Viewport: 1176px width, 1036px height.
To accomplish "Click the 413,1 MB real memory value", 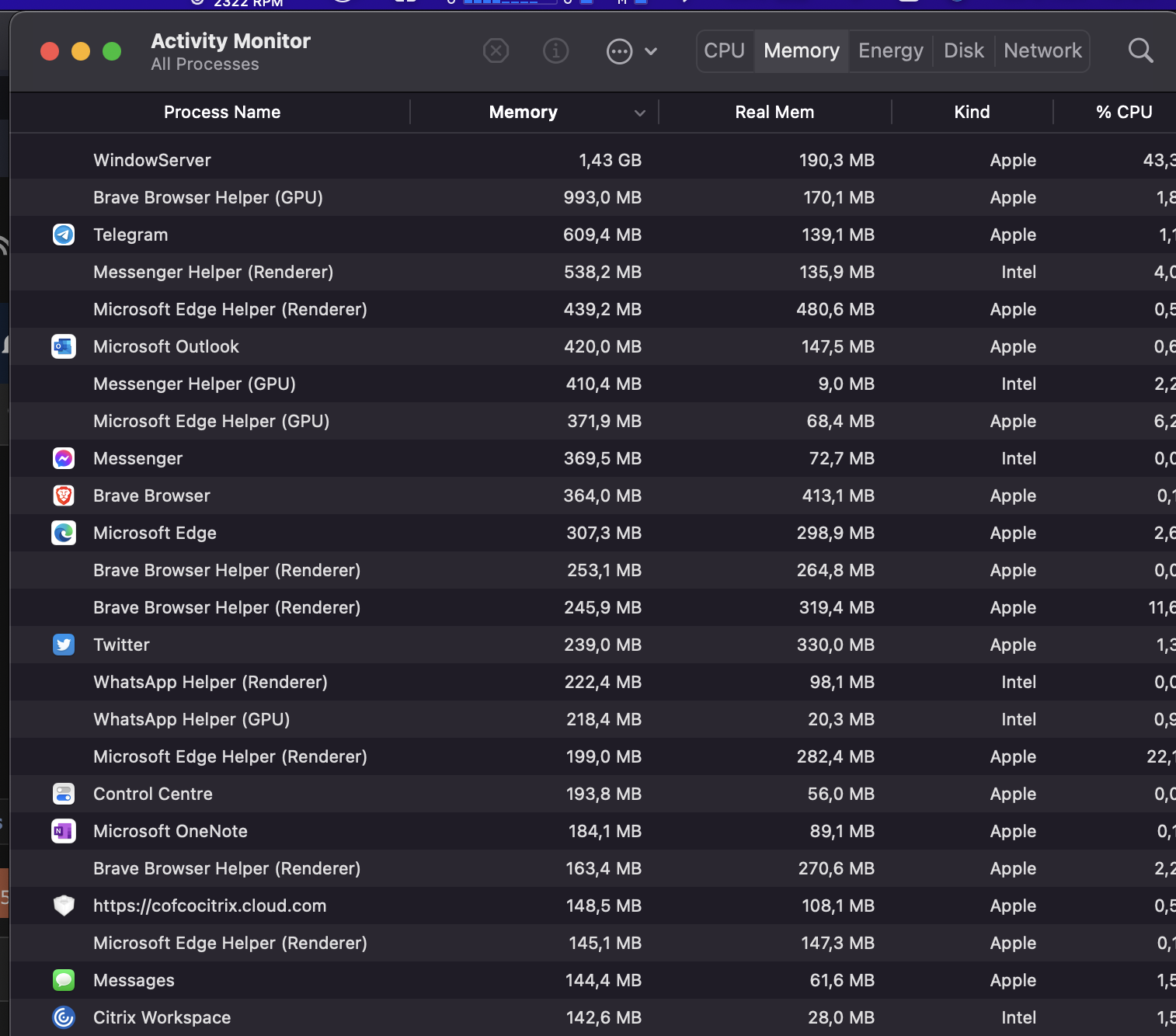I will pos(838,495).
